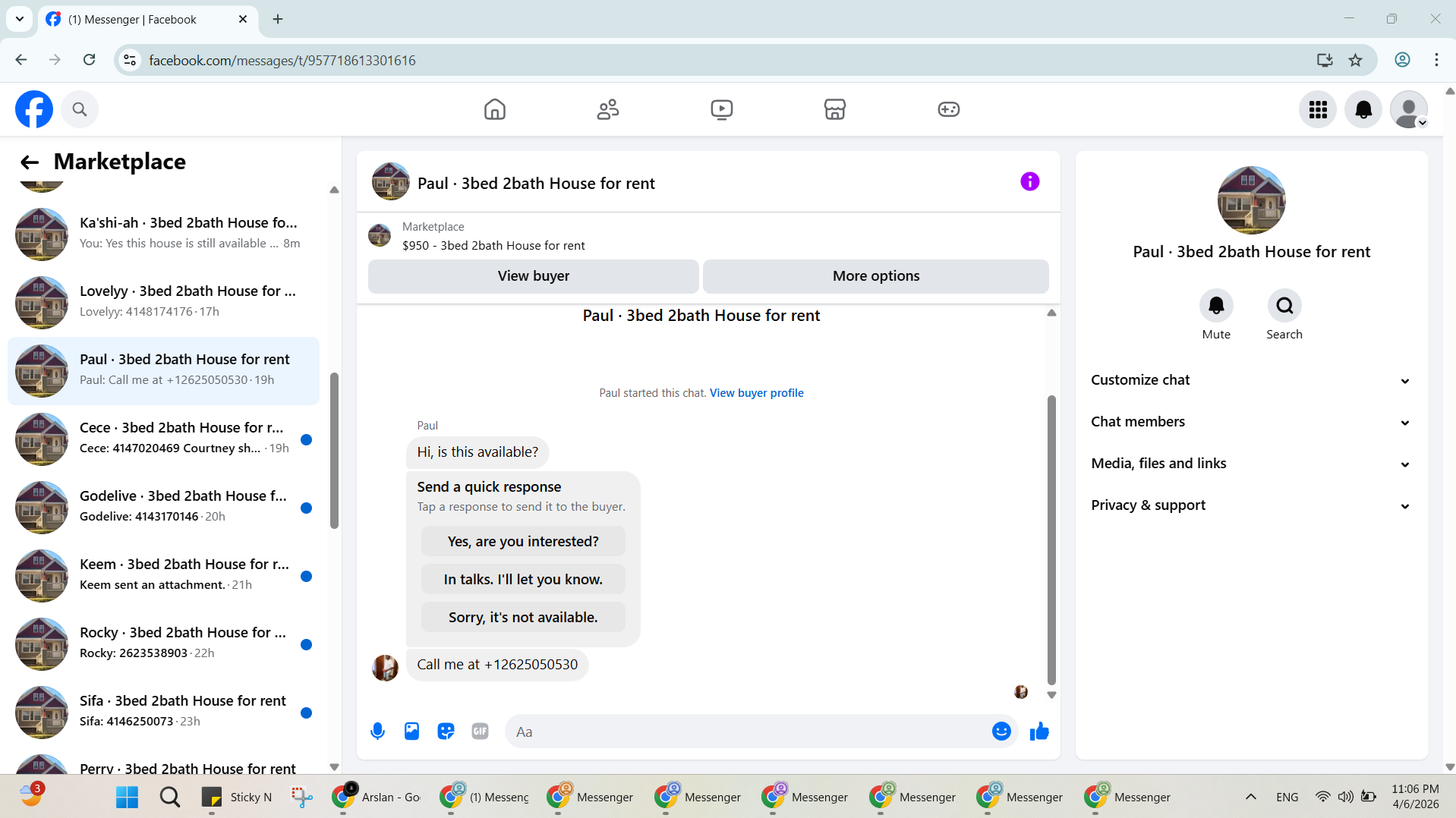The height and width of the screenshot is (818, 1456).
Task: Open the tab search dropdown in Chrome
Action: (20, 19)
